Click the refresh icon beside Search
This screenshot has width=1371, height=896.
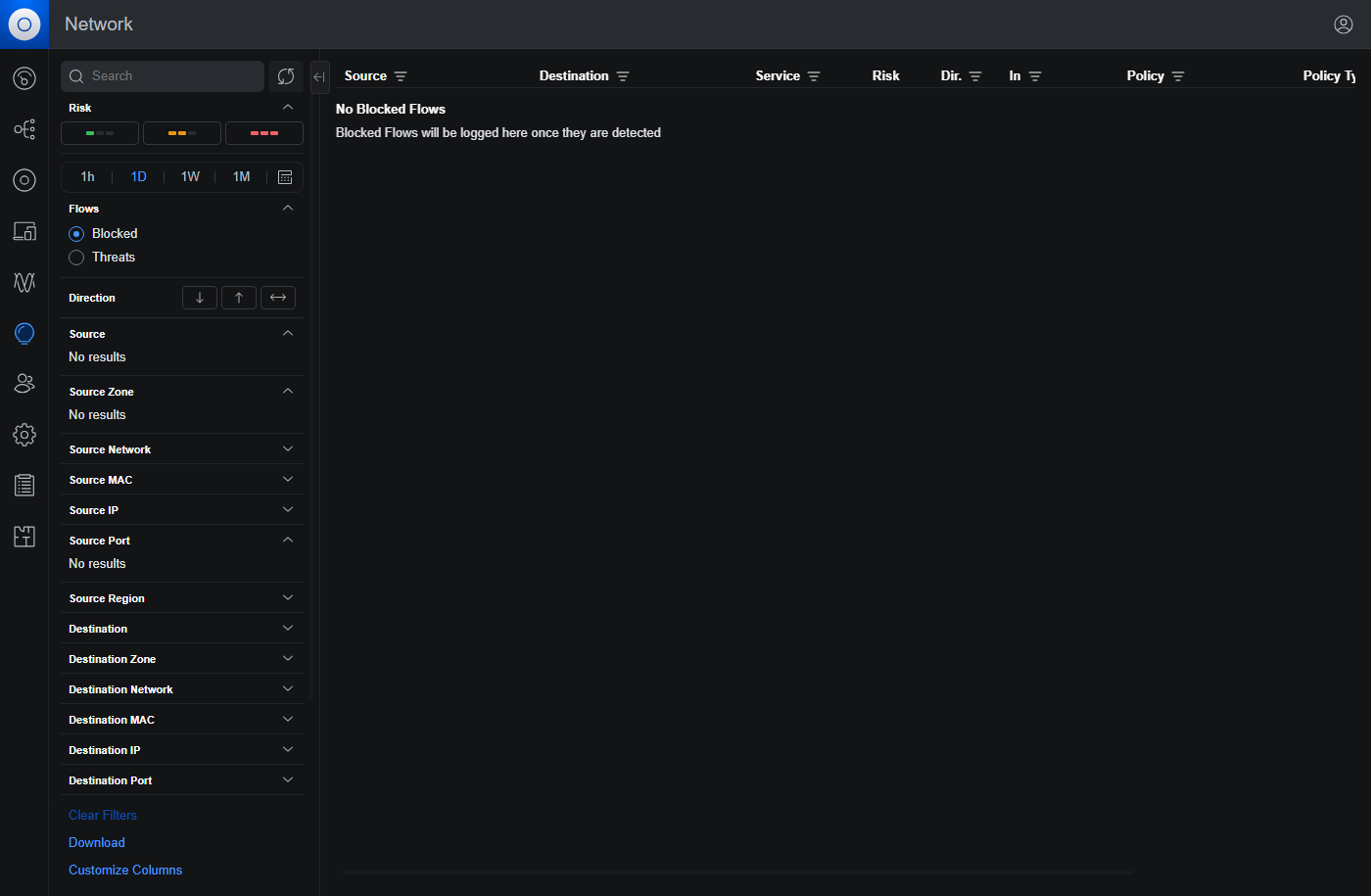[286, 76]
